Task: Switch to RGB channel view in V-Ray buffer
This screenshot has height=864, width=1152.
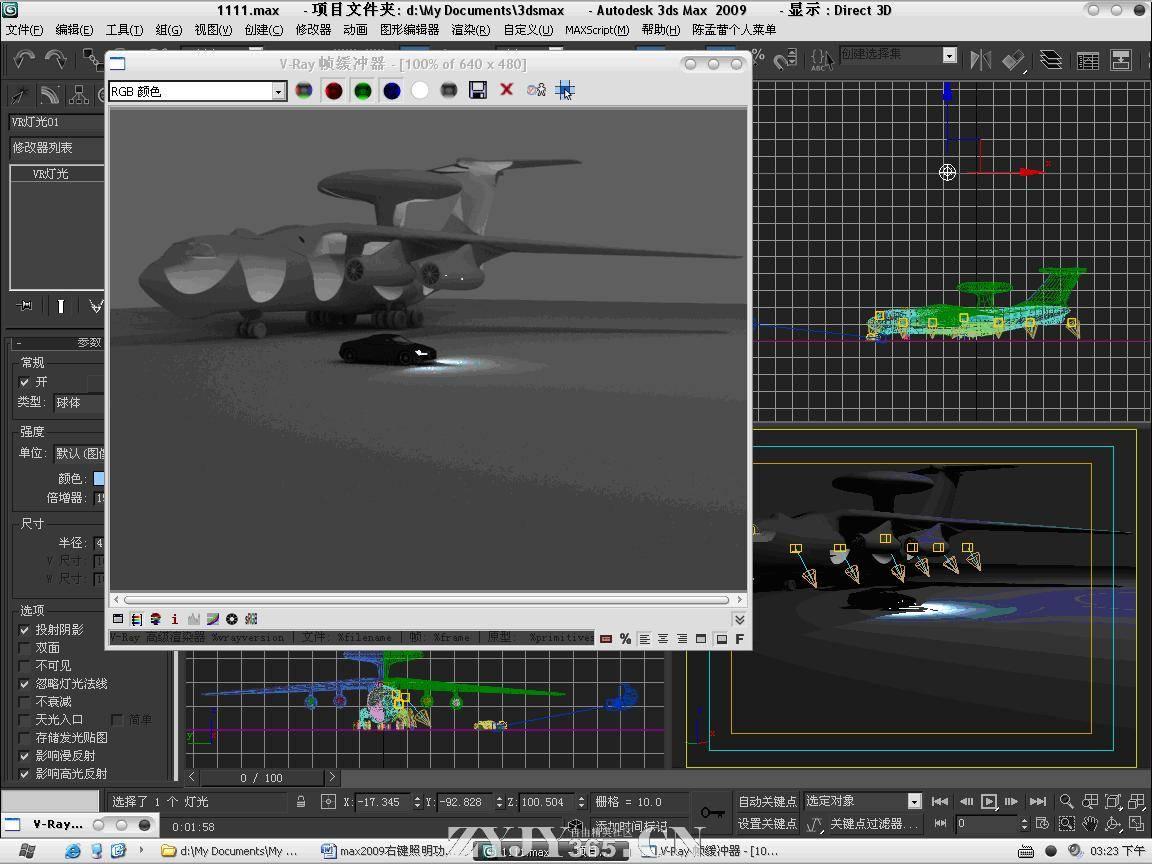Action: click(x=303, y=90)
